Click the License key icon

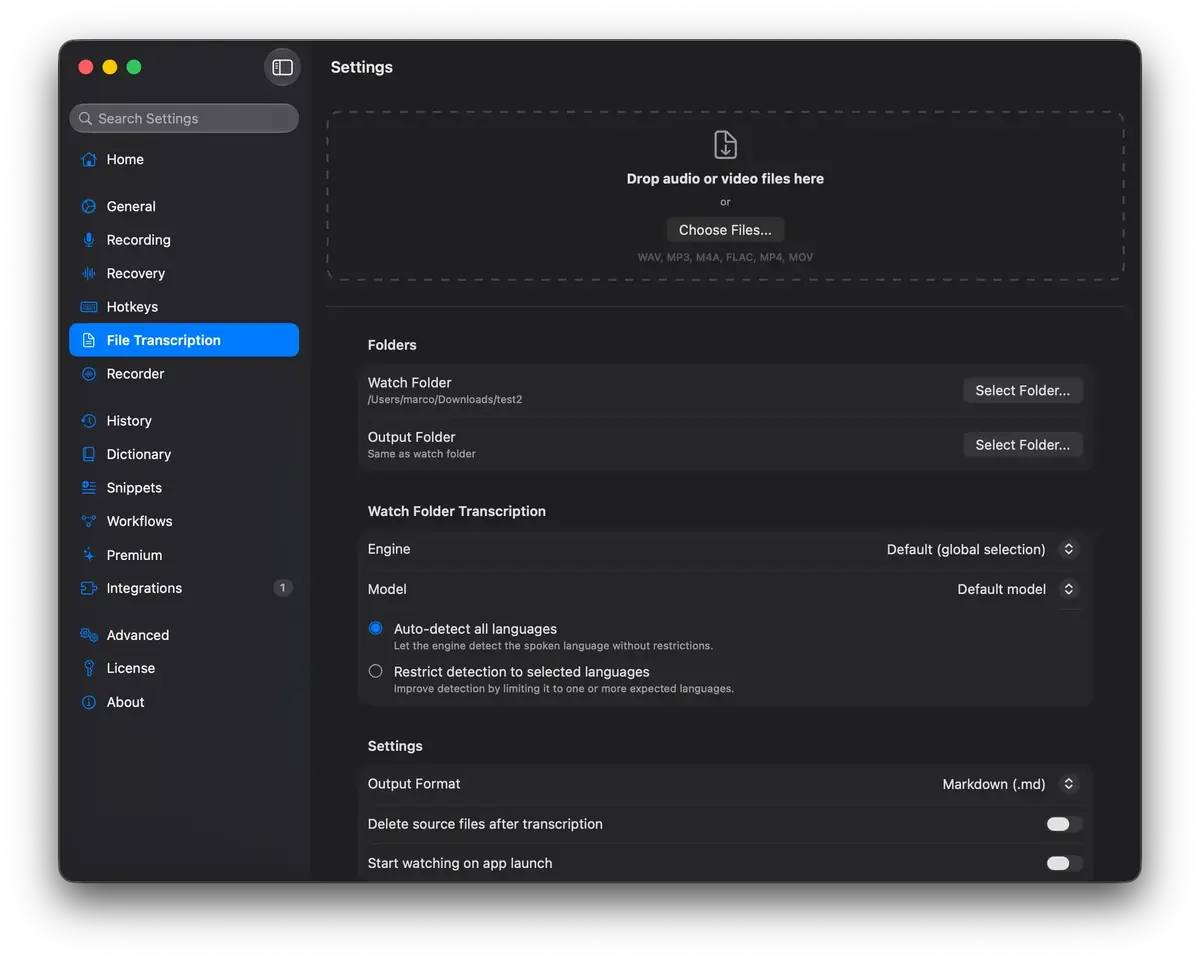pyautogui.click(x=89, y=668)
